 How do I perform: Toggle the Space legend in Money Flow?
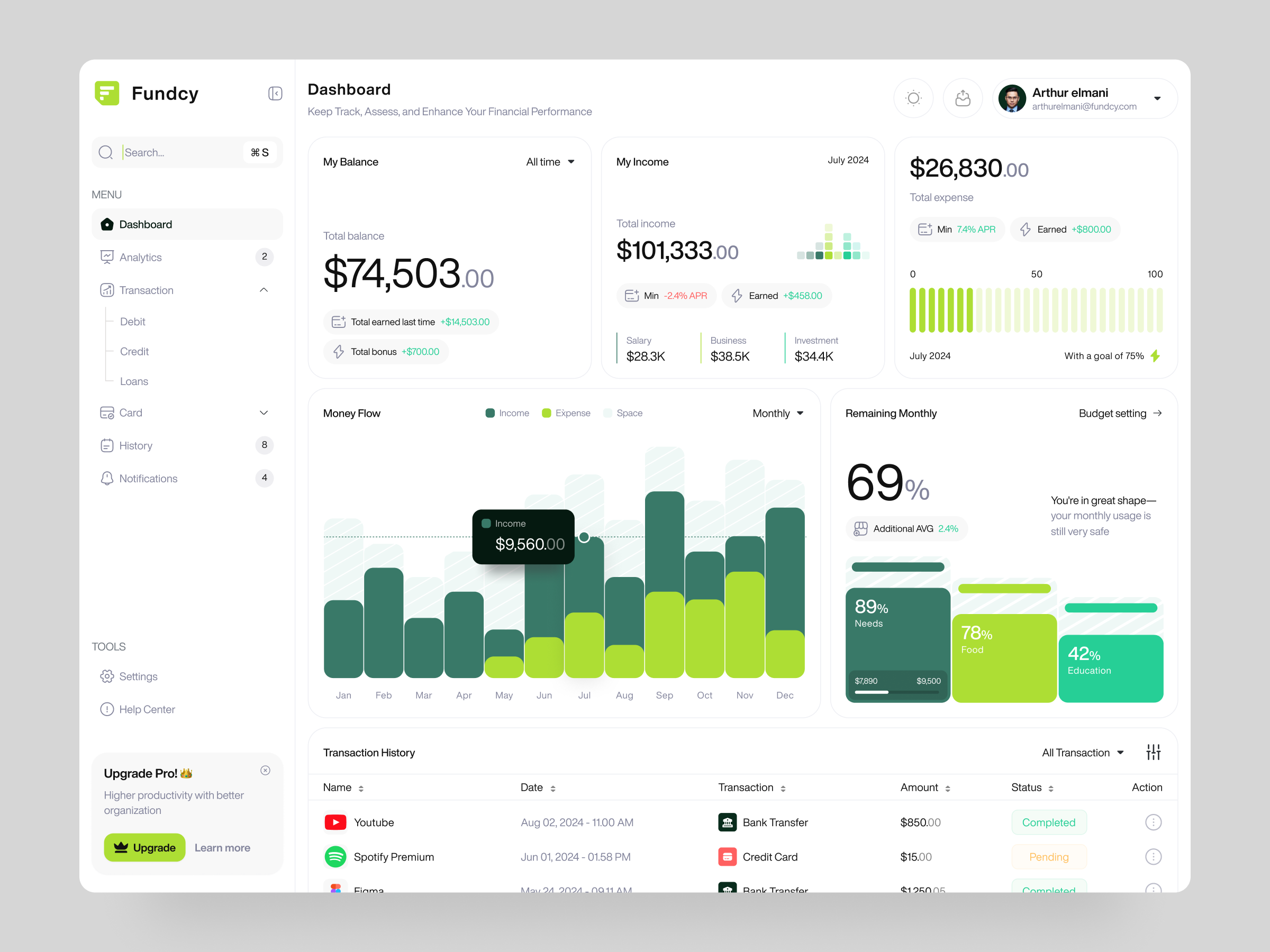(x=622, y=413)
